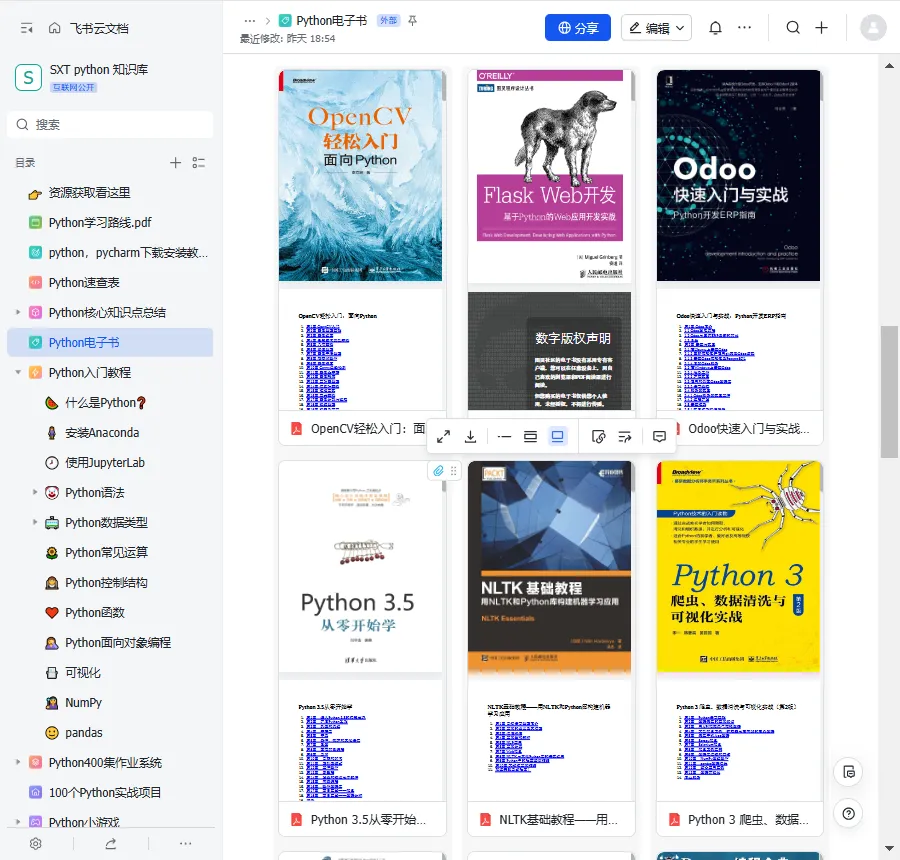Open the Feishu docs home icon
This screenshot has height=860, width=900.
55,28
